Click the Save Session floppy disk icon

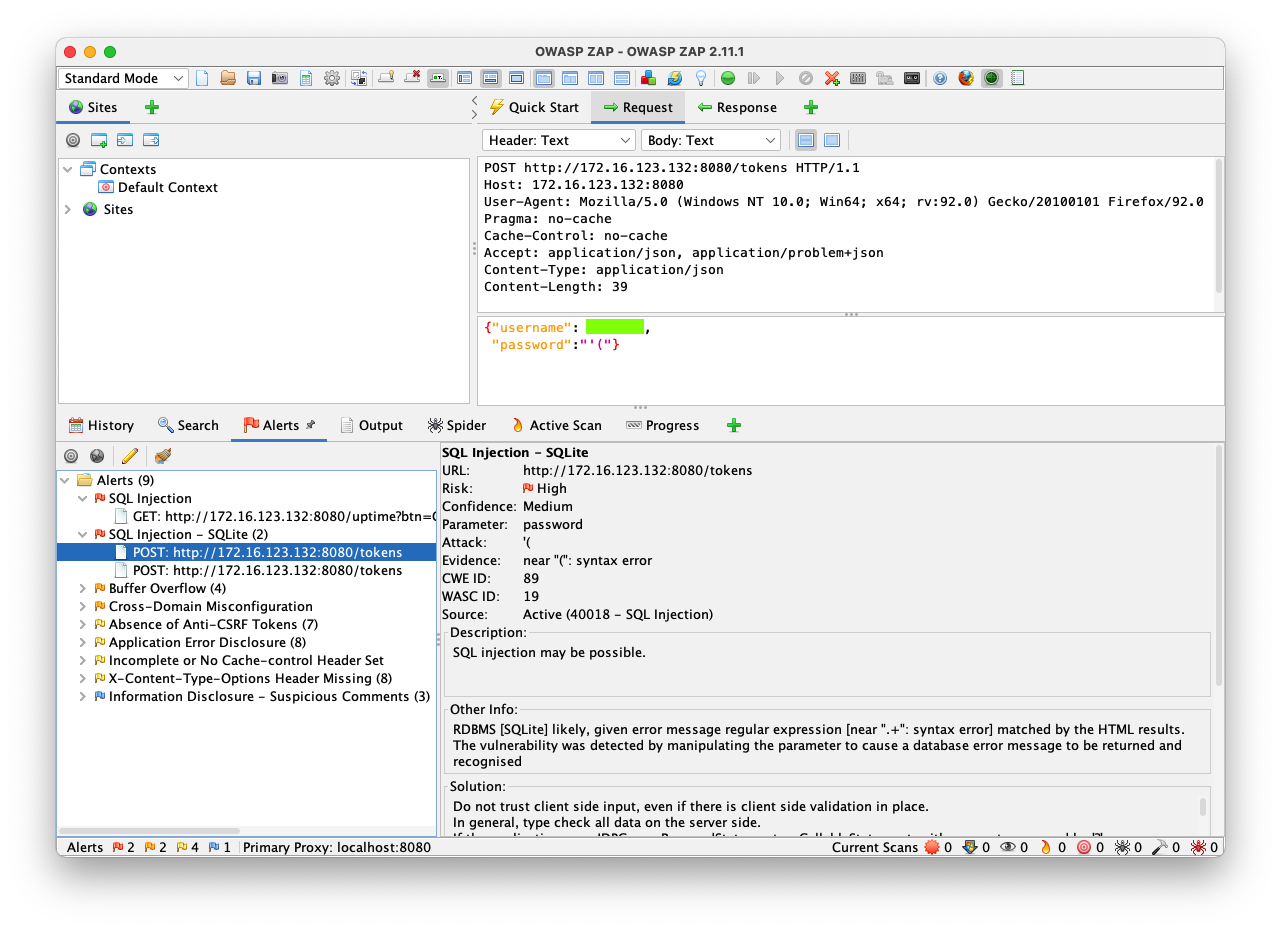tap(254, 78)
